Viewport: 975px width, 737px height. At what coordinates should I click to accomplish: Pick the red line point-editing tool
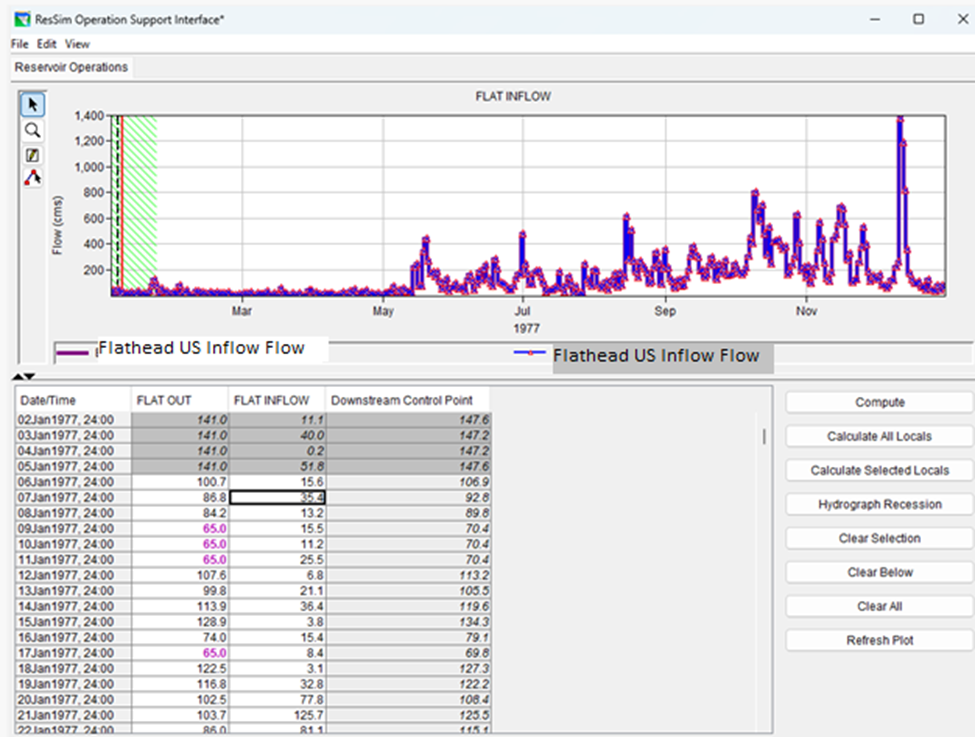tap(33, 177)
